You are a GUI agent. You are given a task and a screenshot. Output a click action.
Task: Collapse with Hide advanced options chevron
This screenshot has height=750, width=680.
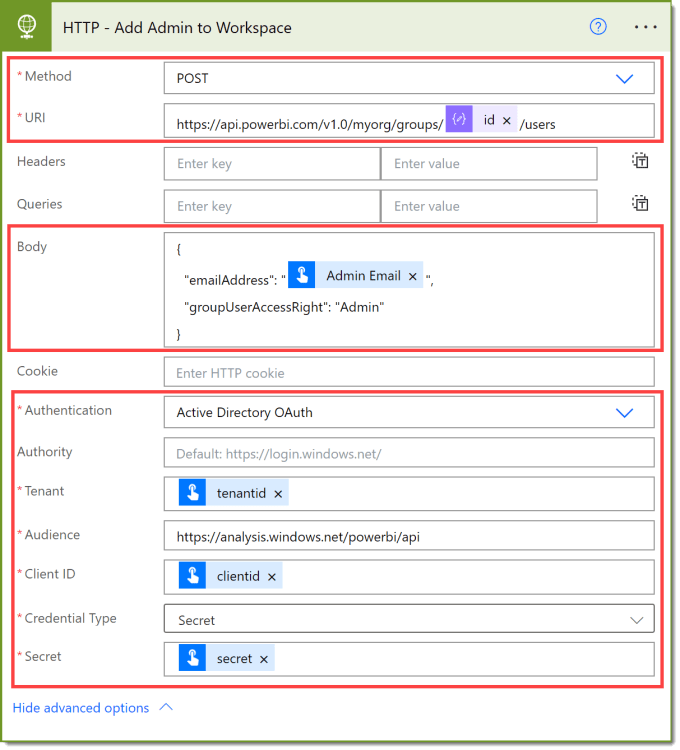click(166, 707)
